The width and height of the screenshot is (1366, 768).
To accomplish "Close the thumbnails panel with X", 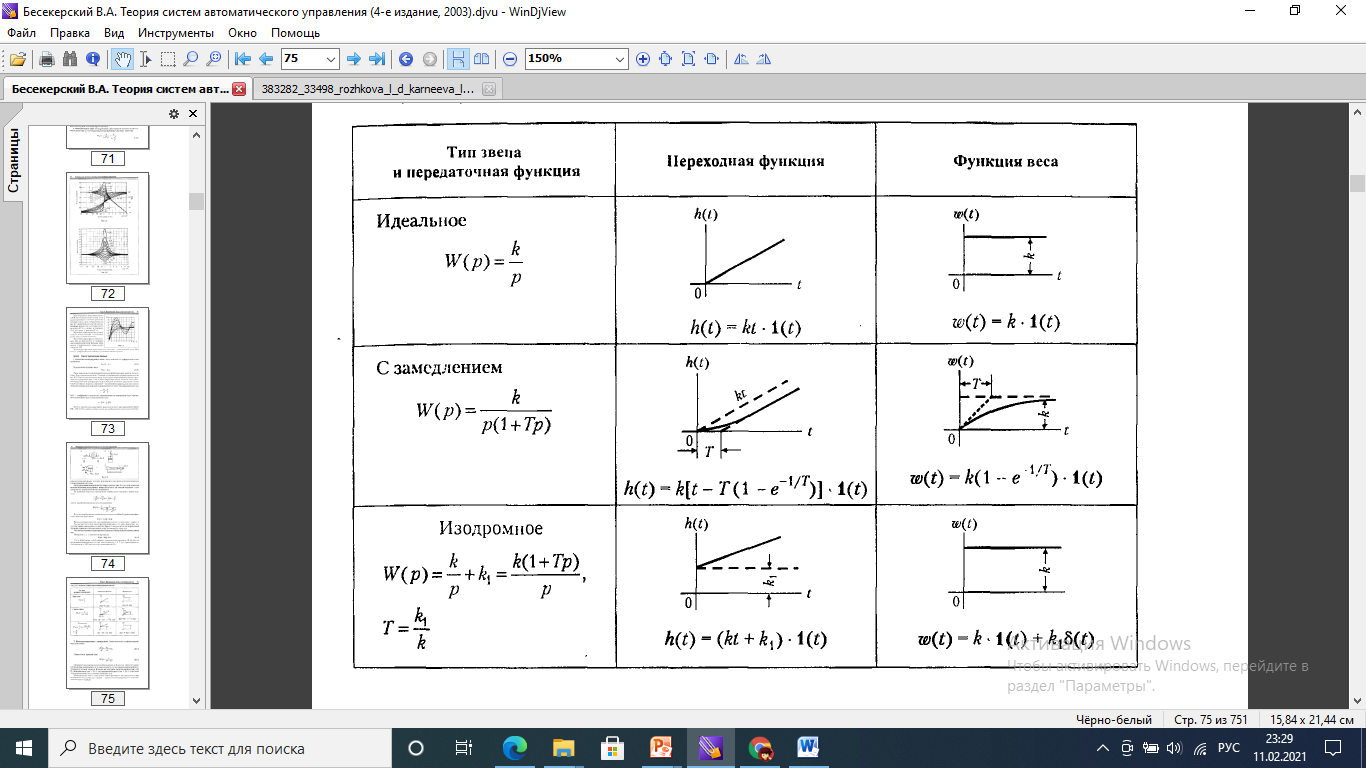I will click(193, 114).
